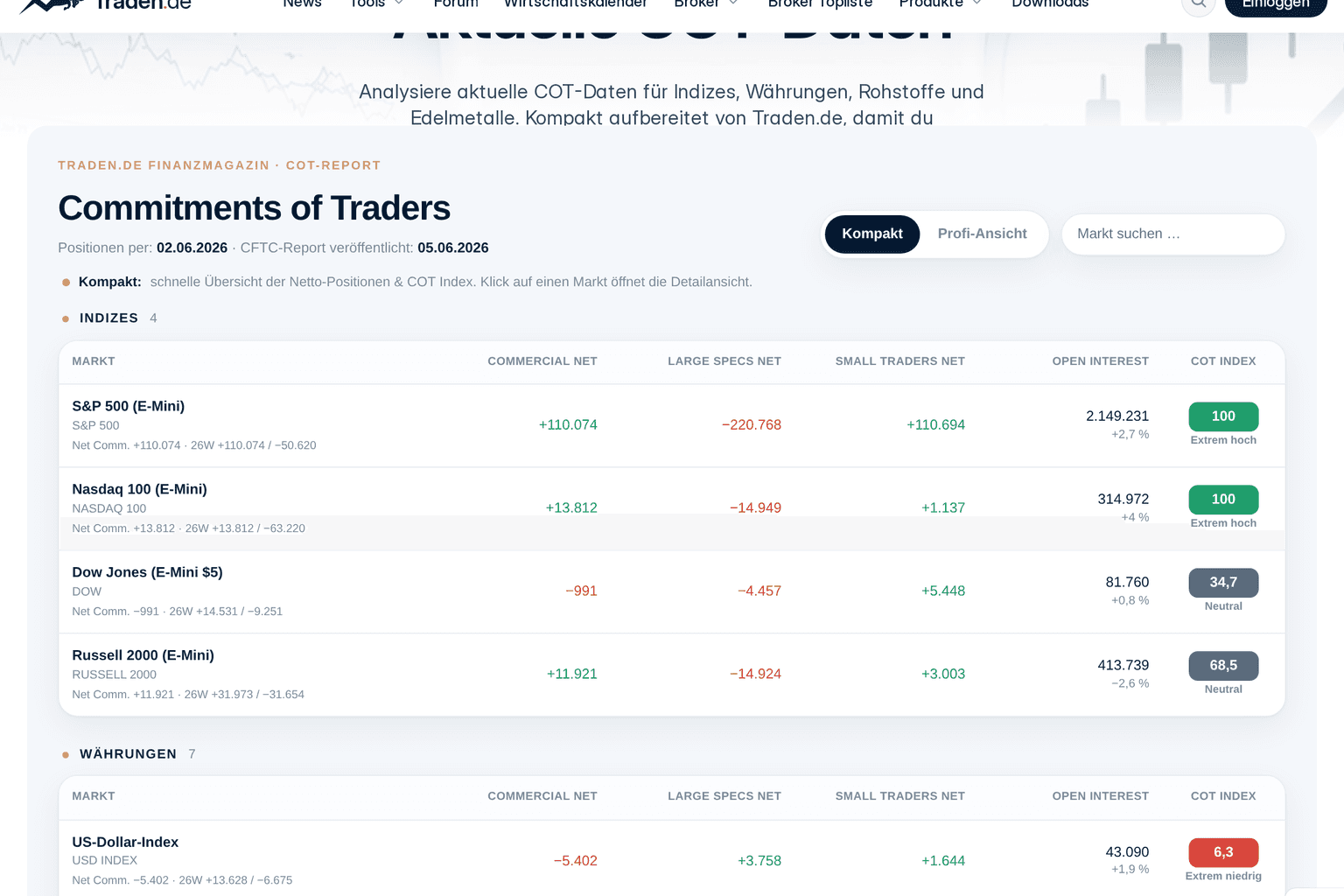The image size is (1344, 896).
Task: Click Währungen table MARKT header
Action: [94, 796]
